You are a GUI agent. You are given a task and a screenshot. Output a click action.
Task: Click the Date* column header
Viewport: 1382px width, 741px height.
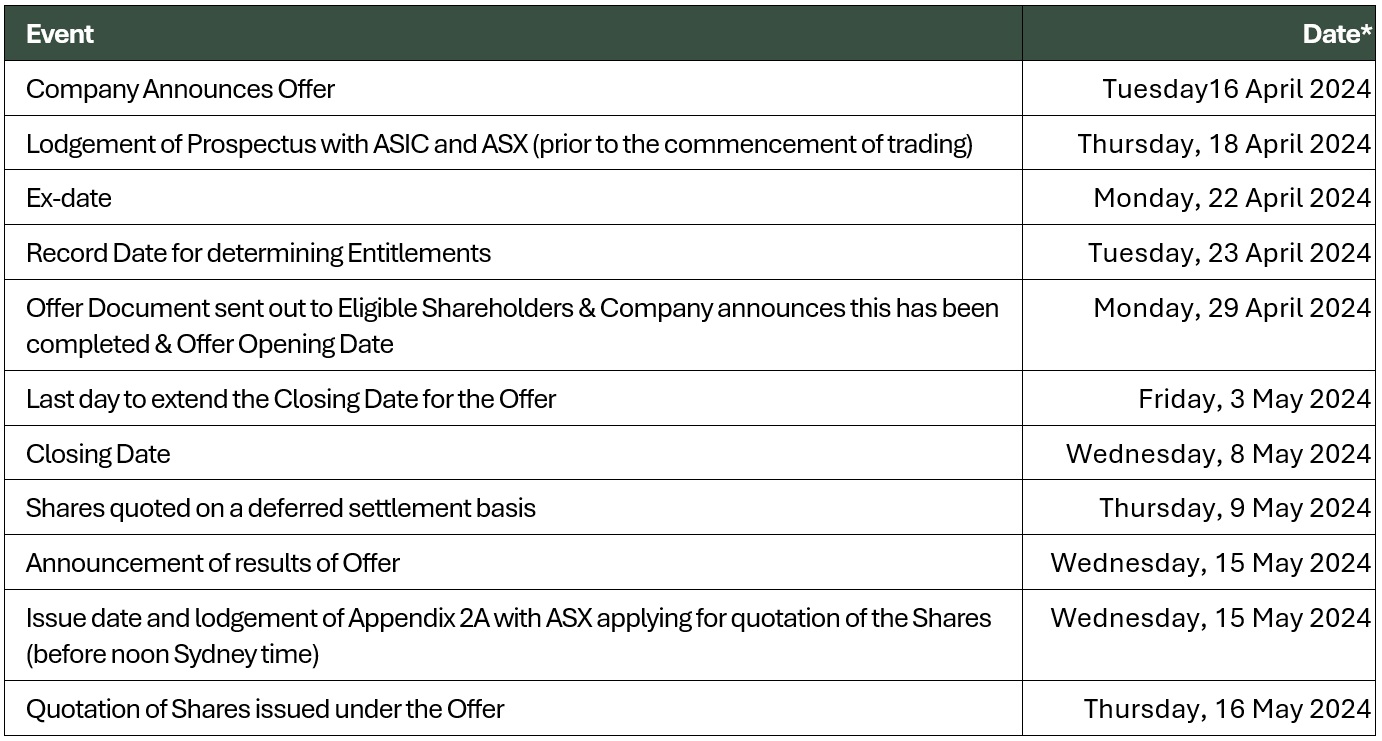tap(1337, 34)
